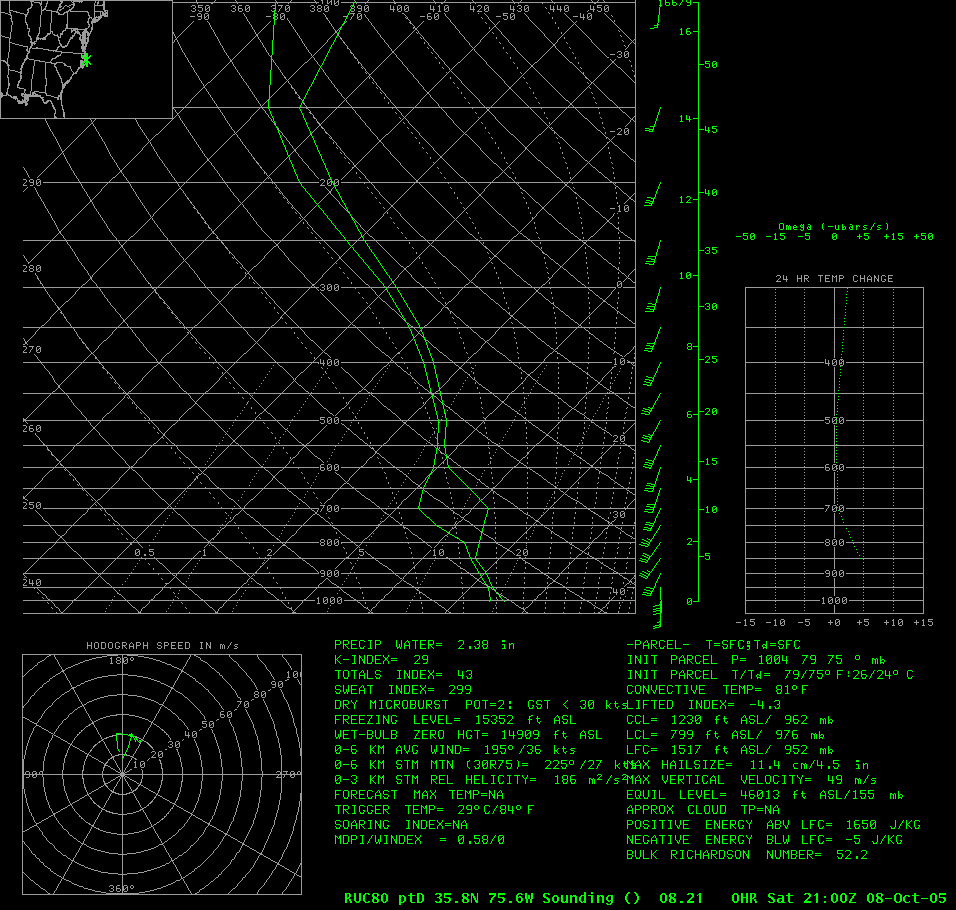
Task: Click the -PARCEL- T=SFC;Td=SFC header
Action: click(713, 645)
